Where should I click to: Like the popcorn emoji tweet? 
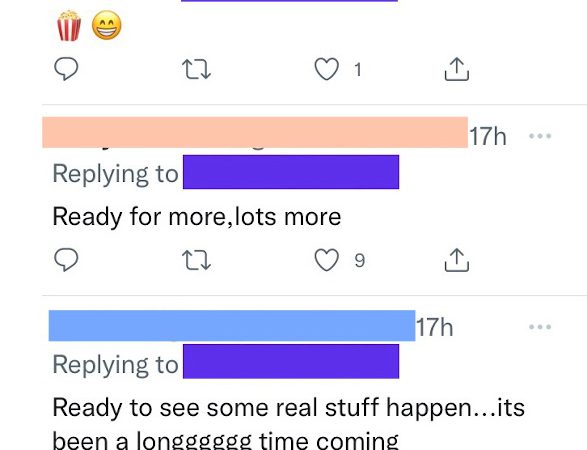[326, 69]
